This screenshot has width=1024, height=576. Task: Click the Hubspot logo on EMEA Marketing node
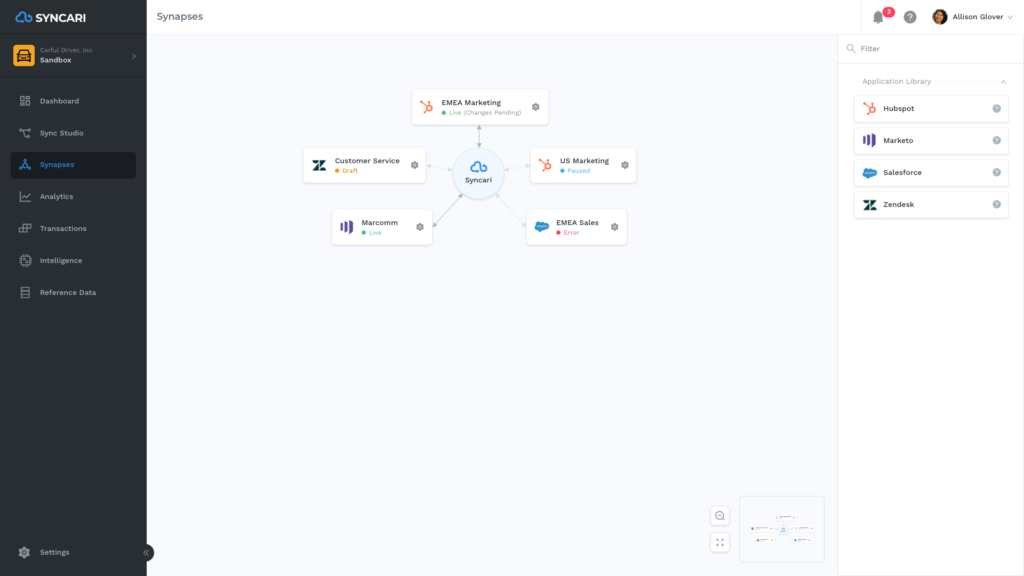[x=426, y=107]
